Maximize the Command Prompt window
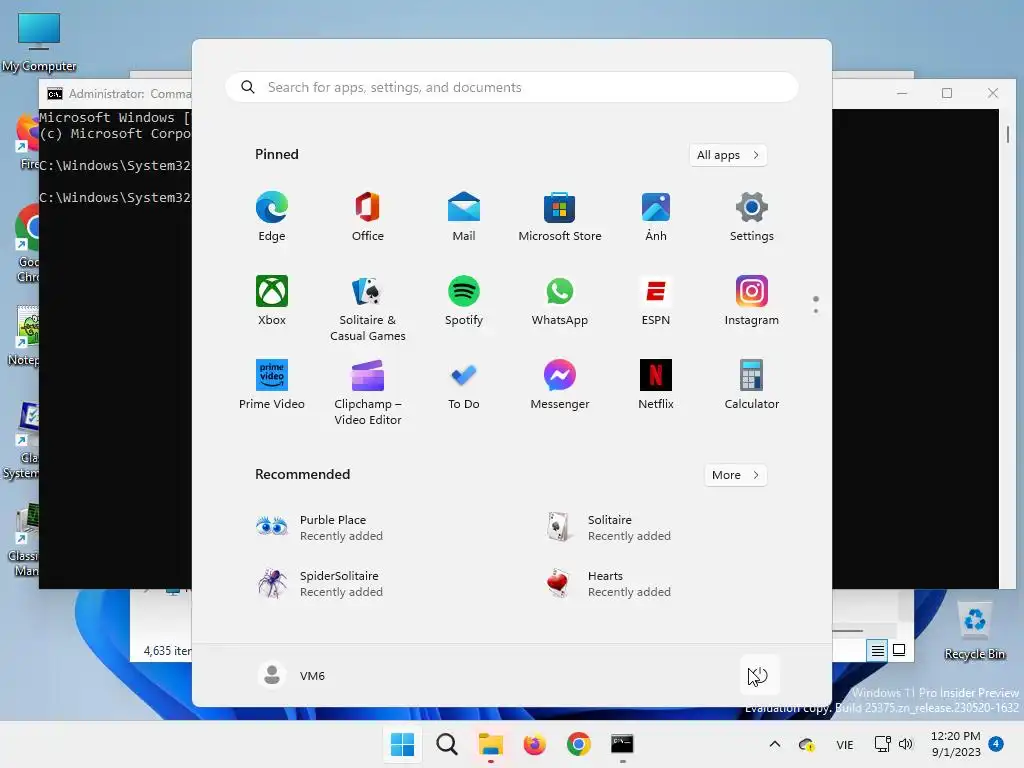Image resolution: width=1024 pixels, height=768 pixels. point(947,93)
